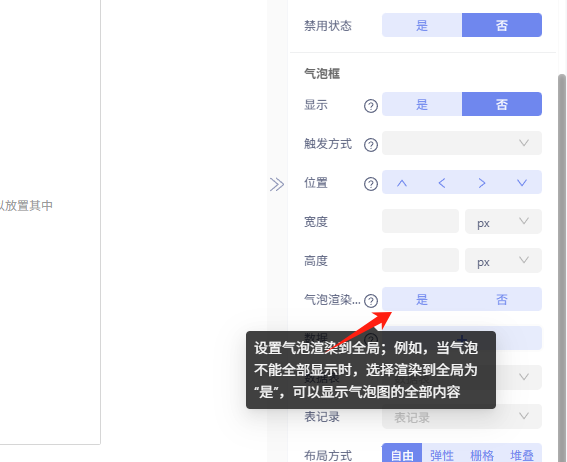Open the help icon beside 气泡渲染
The width and height of the screenshot is (567, 462).
[371, 300]
